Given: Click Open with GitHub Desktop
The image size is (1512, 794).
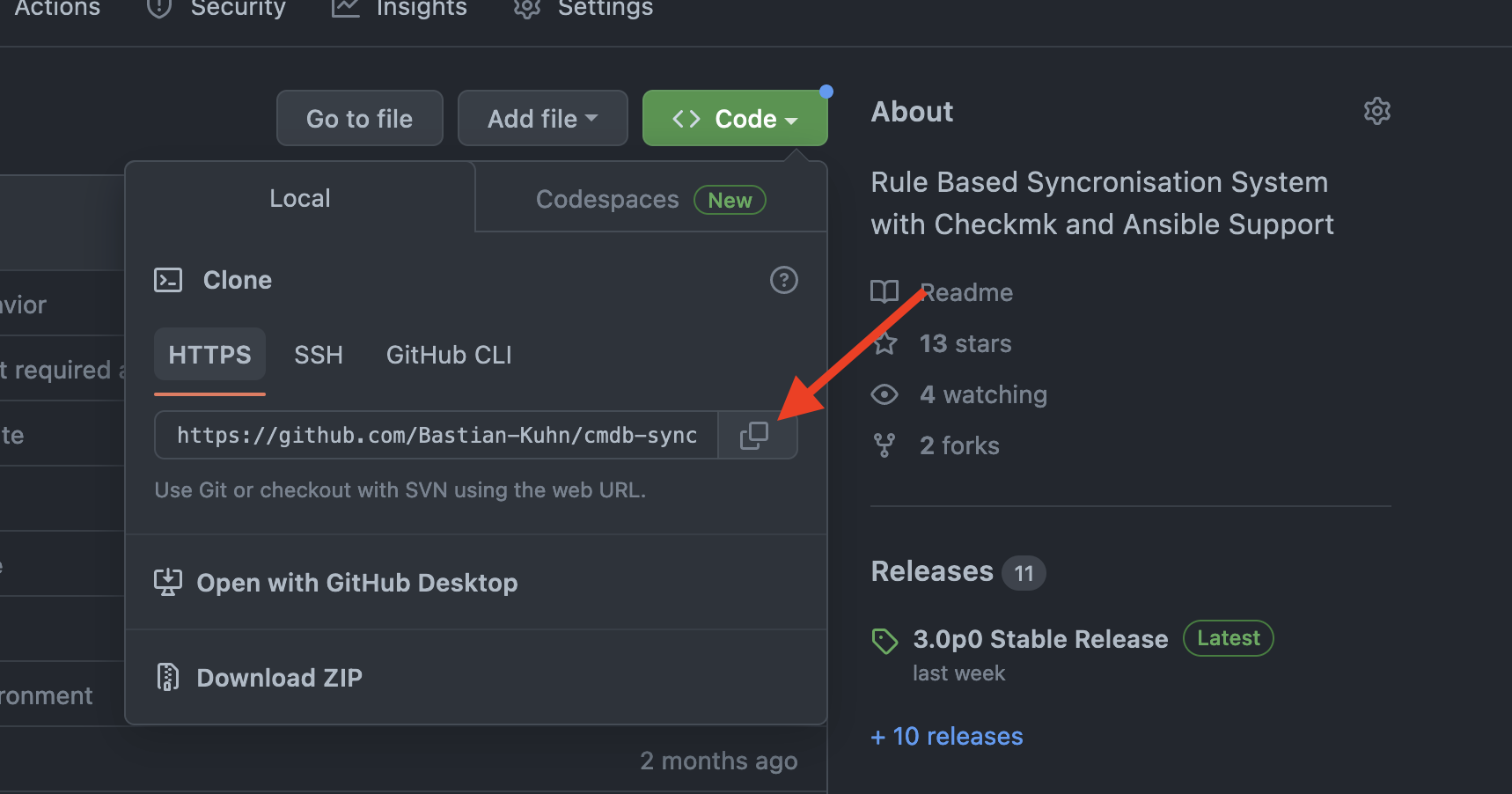Looking at the screenshot, I should click(x=356, y=583).
